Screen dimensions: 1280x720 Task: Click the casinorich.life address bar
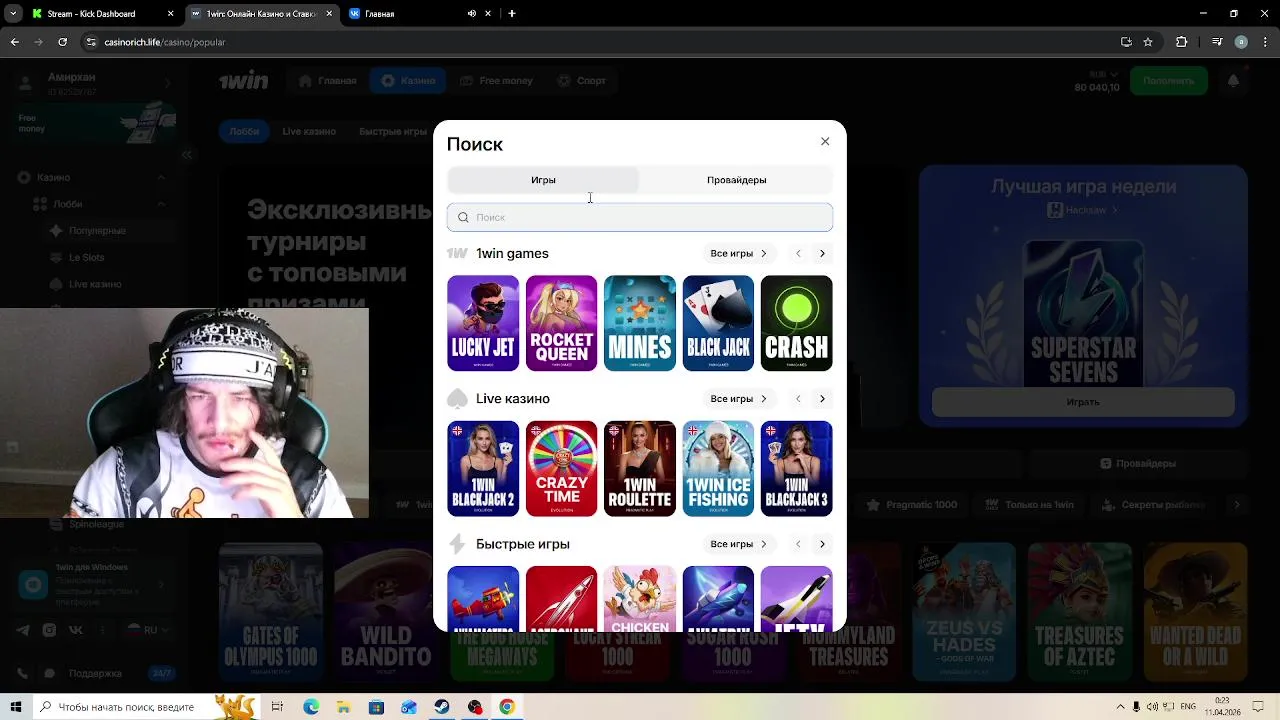click(600, 42)
